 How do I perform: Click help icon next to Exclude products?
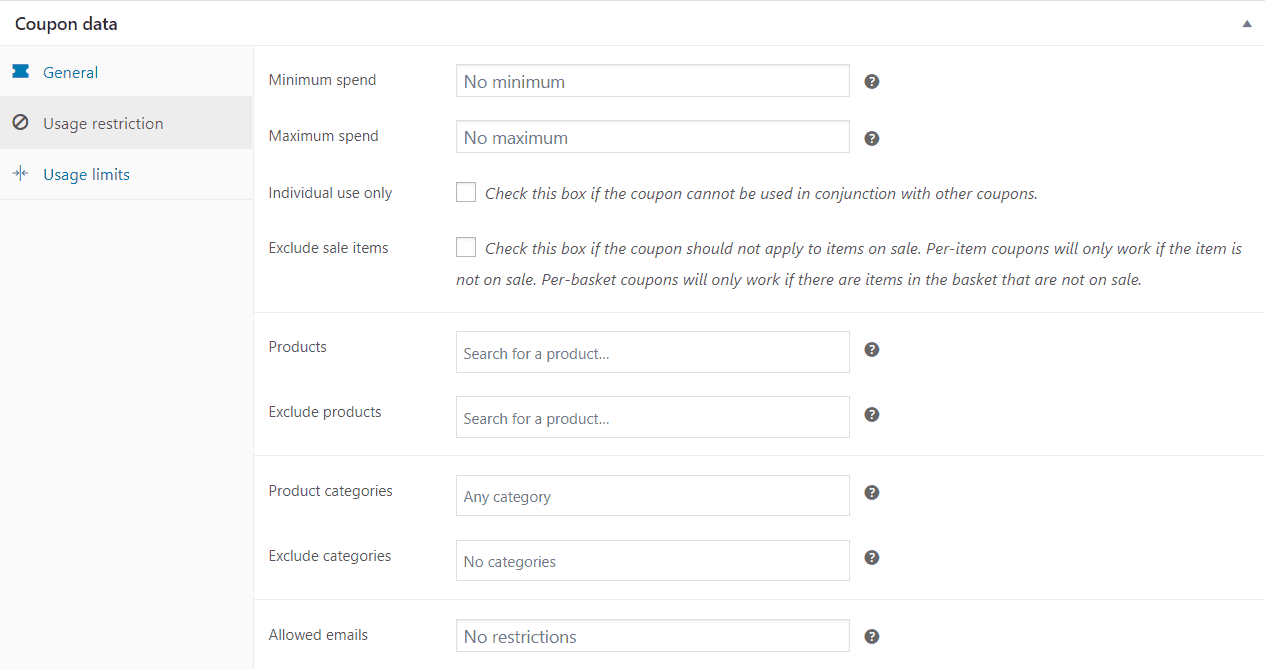coord(872,414)
